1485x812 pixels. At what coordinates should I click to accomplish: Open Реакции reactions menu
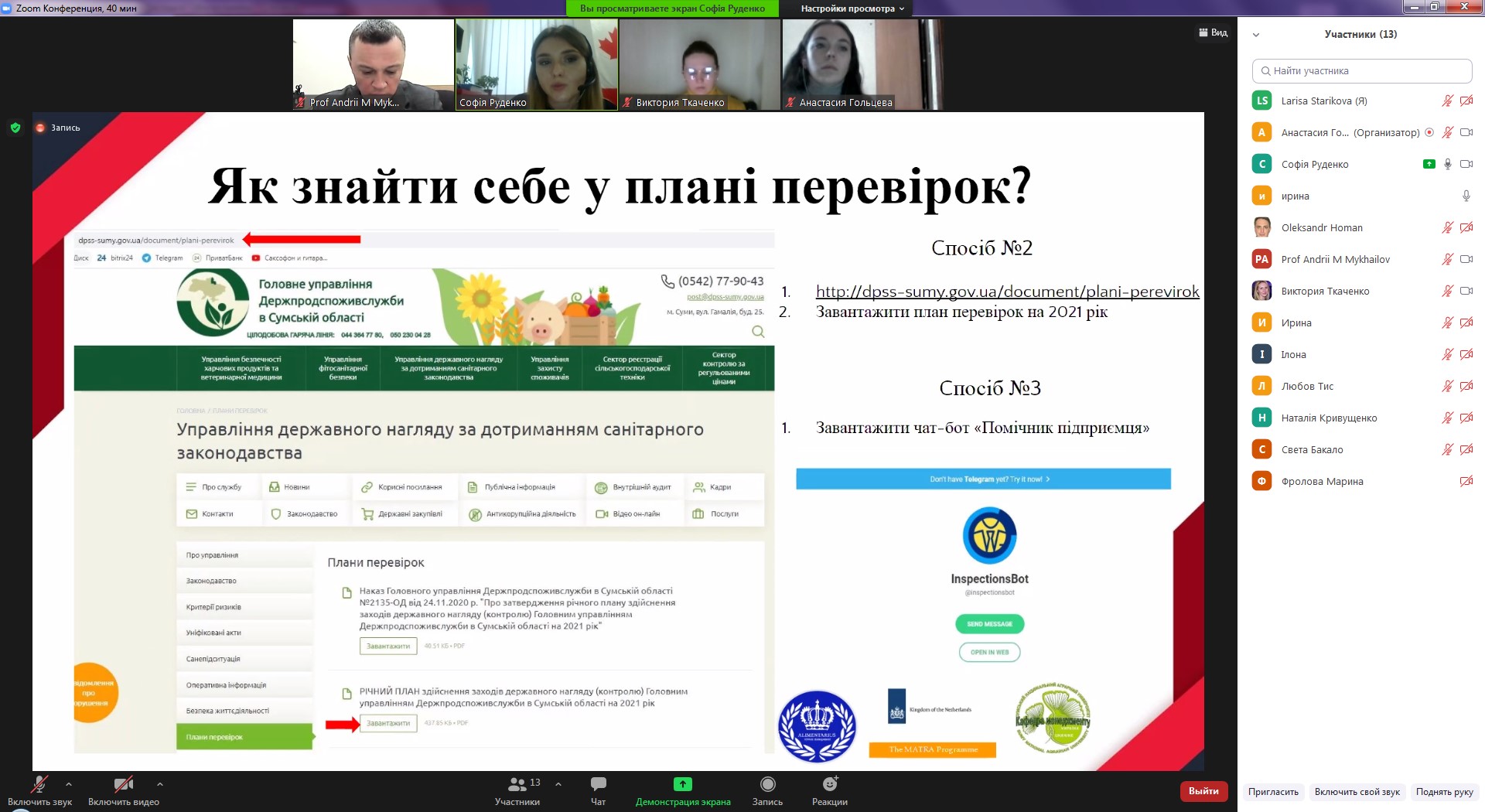click(x=830, y=791)
